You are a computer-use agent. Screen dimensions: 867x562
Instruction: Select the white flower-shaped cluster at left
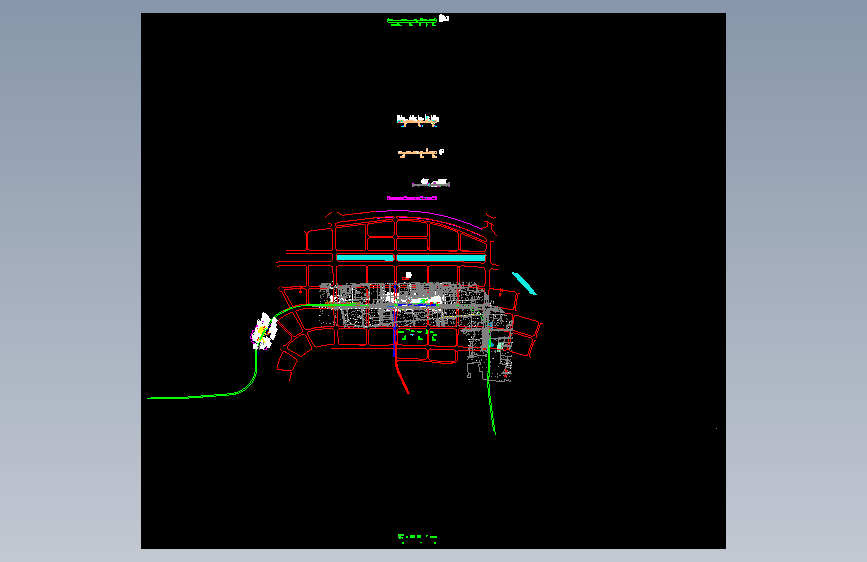[264, 331]
